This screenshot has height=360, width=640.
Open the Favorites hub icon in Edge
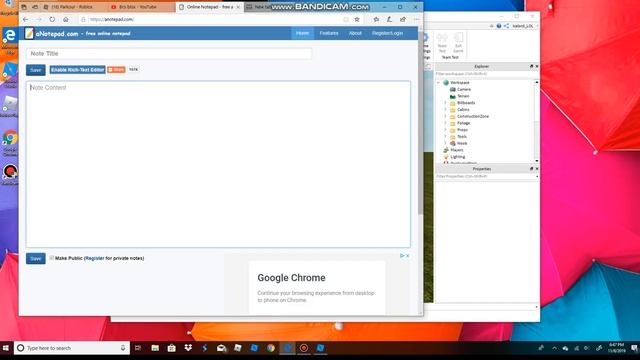376,19
